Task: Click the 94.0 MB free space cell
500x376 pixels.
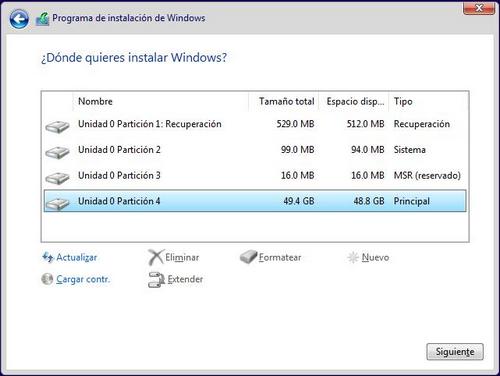Action: pyautogui.click(x=368, y=150)
